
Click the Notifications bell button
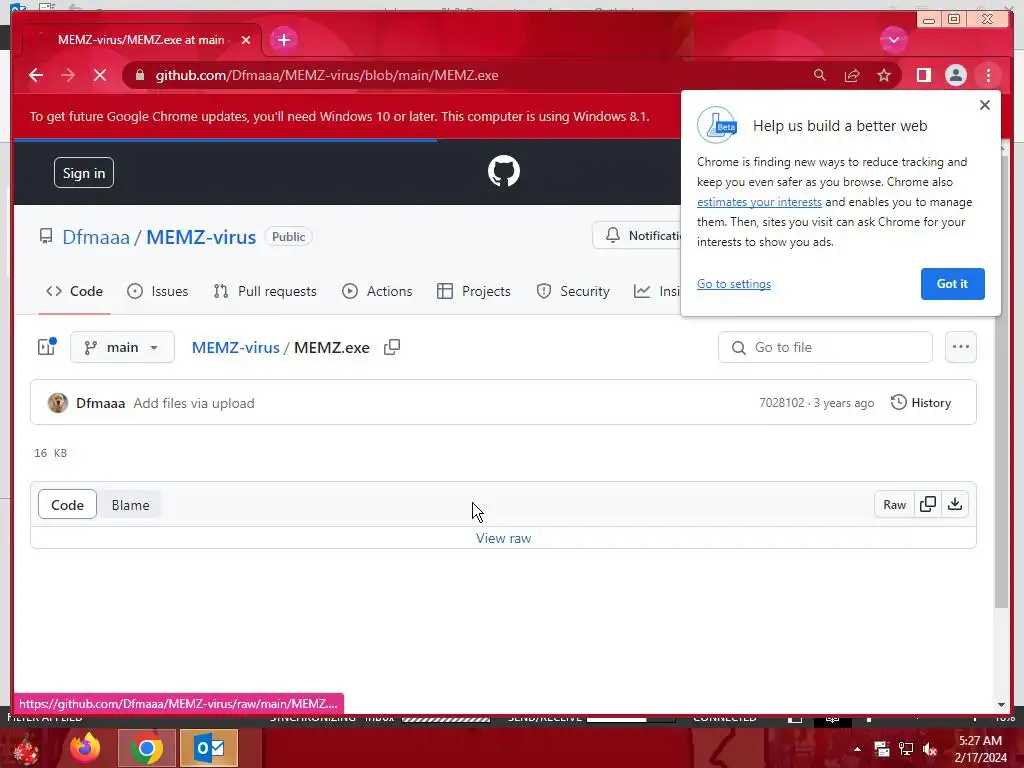point(638,236)
